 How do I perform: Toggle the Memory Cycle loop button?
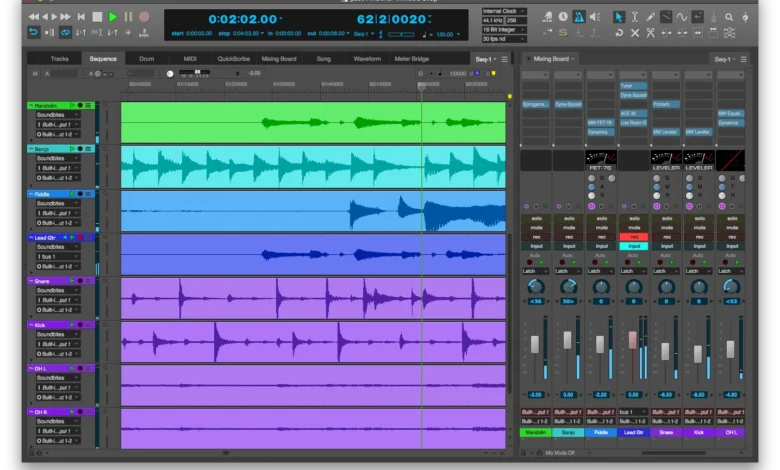(x=65, y=33)
